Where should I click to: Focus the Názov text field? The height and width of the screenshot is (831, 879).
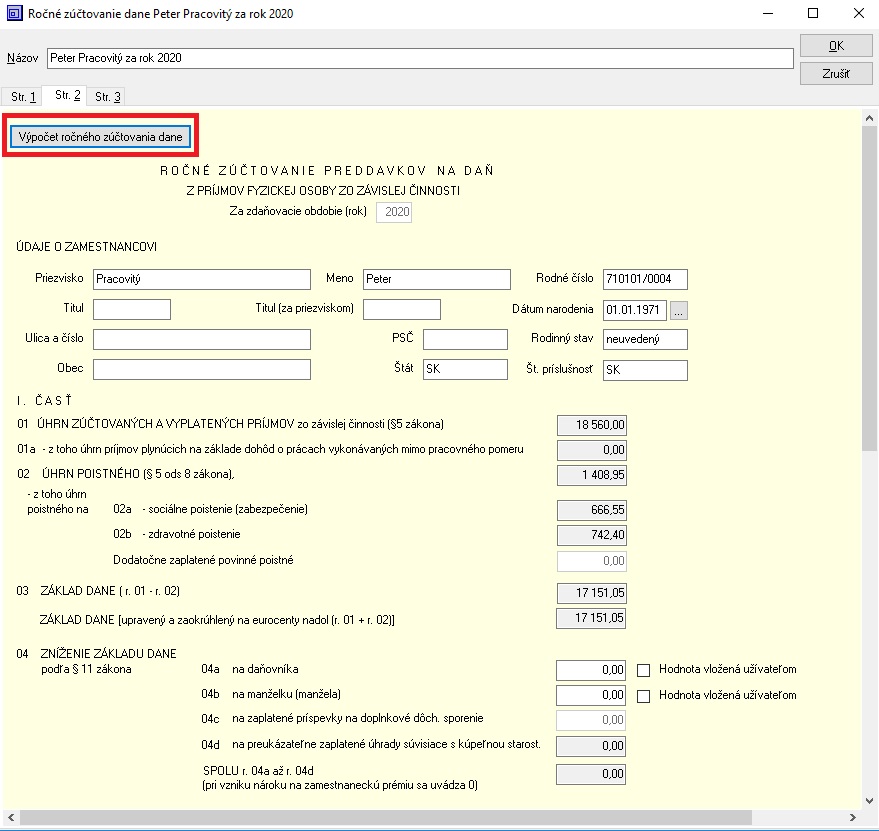point(420,58)
